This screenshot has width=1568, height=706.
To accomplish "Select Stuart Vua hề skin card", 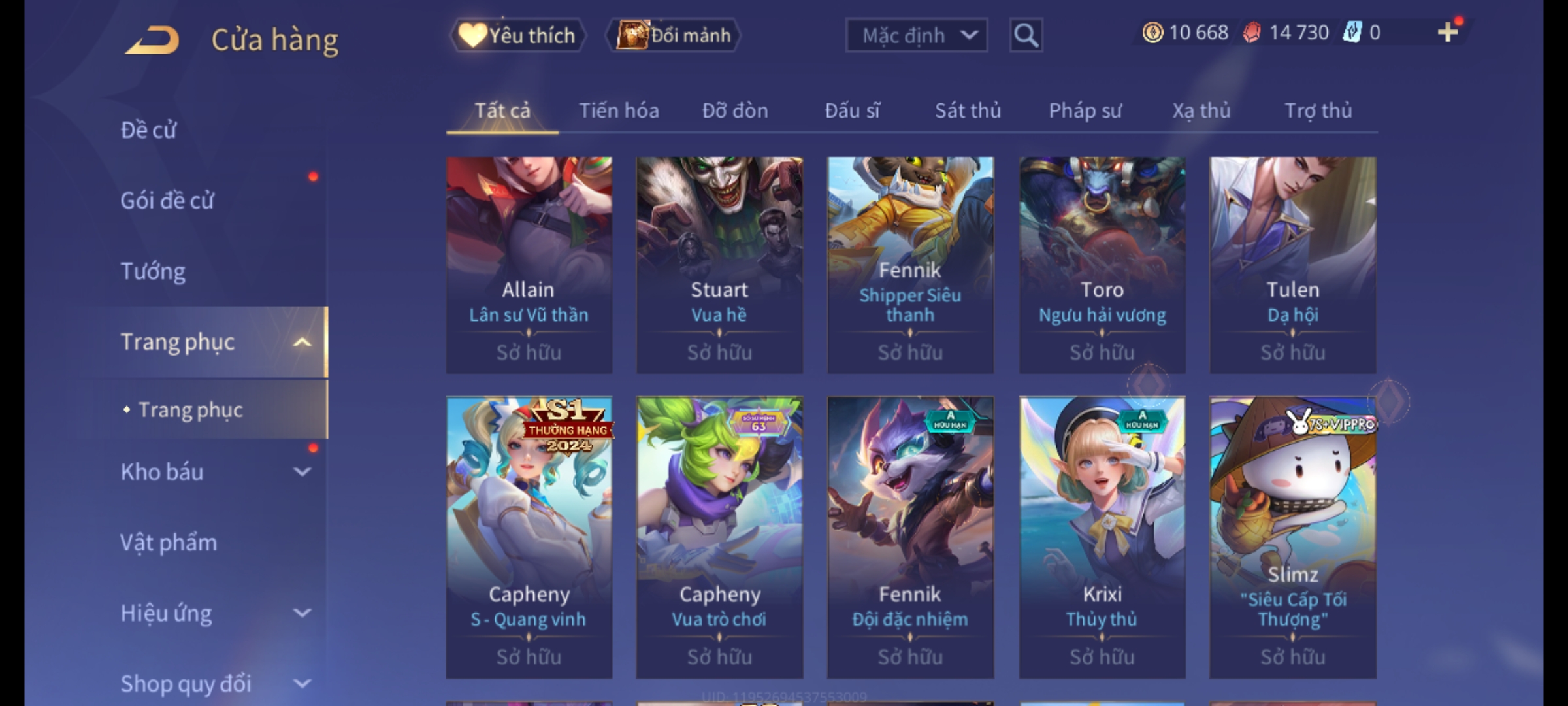I will coord(719,265).
